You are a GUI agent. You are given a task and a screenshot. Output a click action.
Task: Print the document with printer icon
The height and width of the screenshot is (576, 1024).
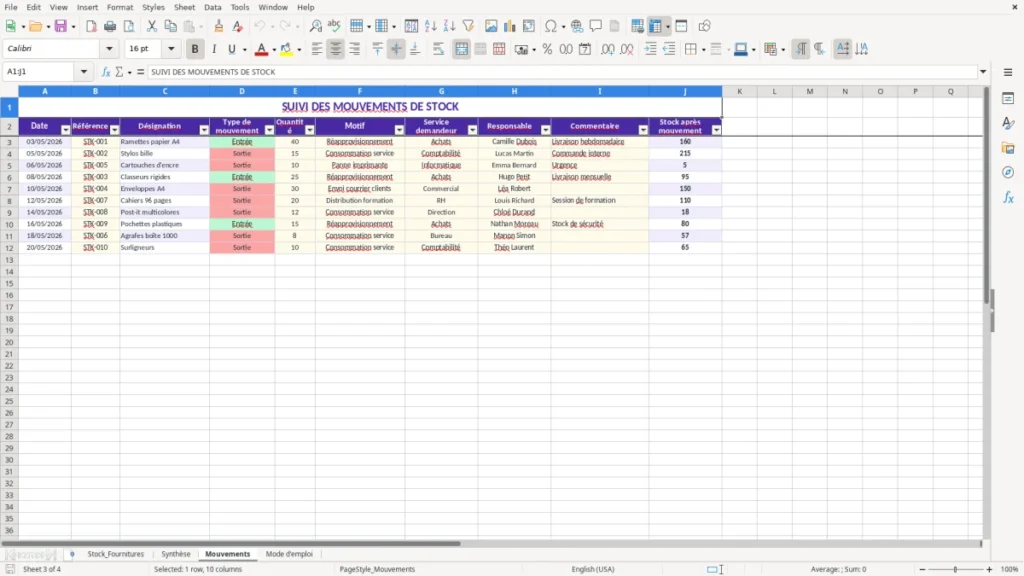click(x=110, y=26)
